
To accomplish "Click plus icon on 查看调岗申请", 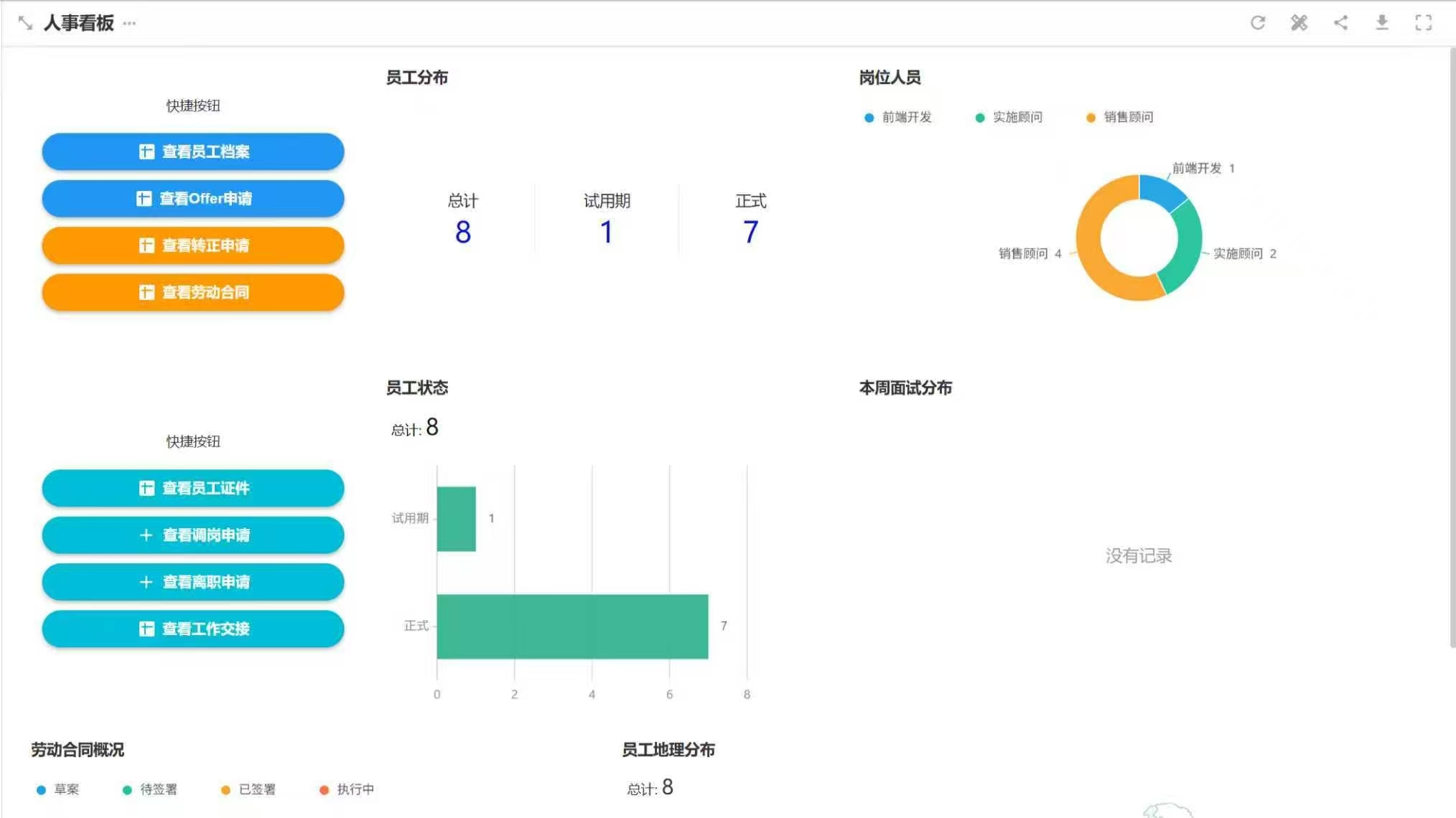I will [146, 535].
